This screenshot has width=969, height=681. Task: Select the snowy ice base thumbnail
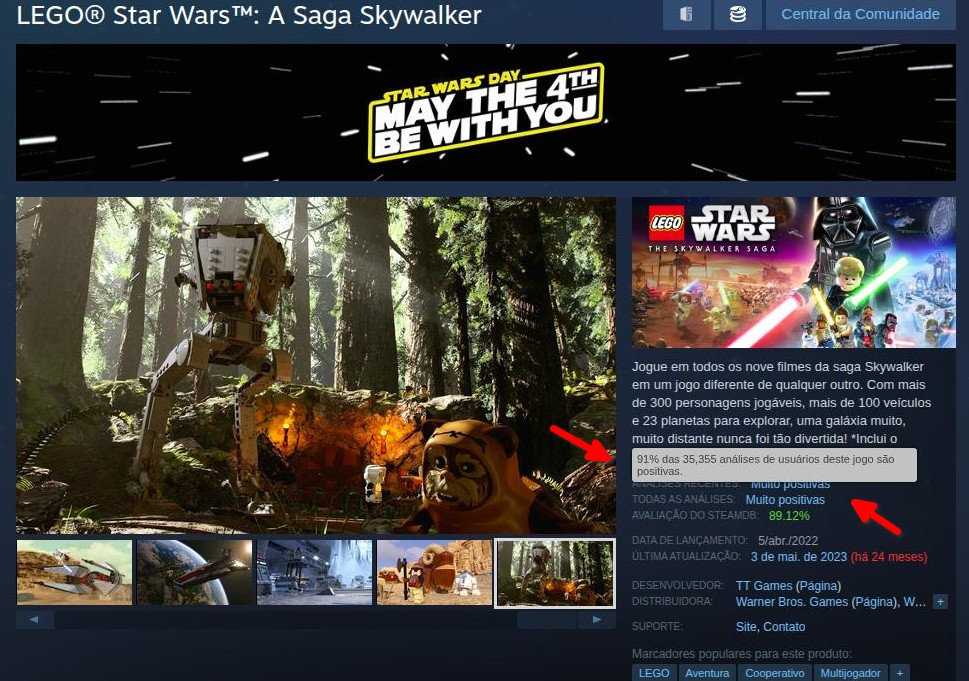pyautogui.click(x=315, y=572)
